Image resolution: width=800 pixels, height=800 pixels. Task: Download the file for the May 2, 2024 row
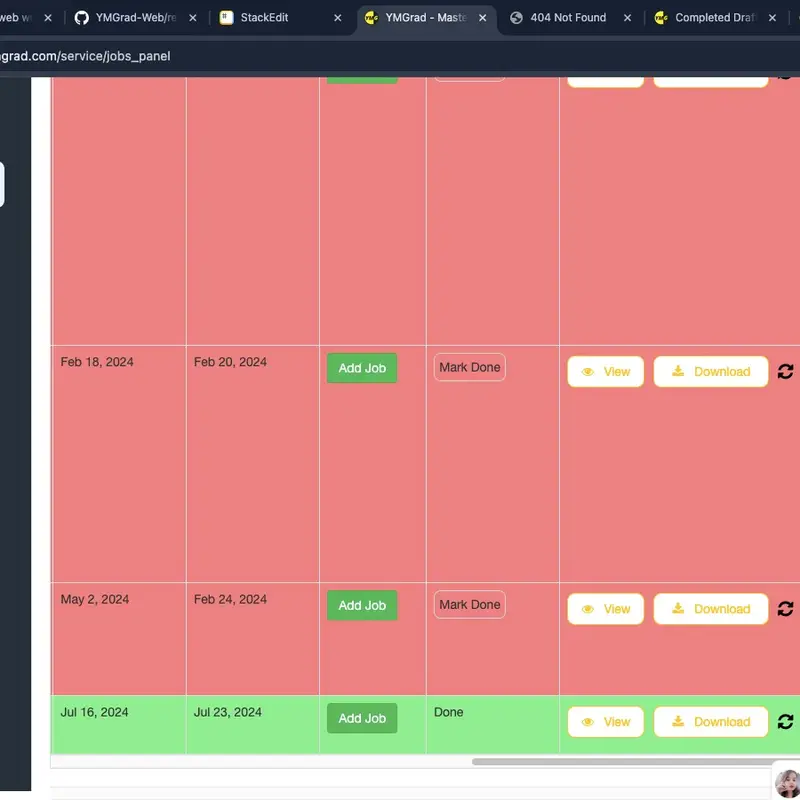[710, 608]
